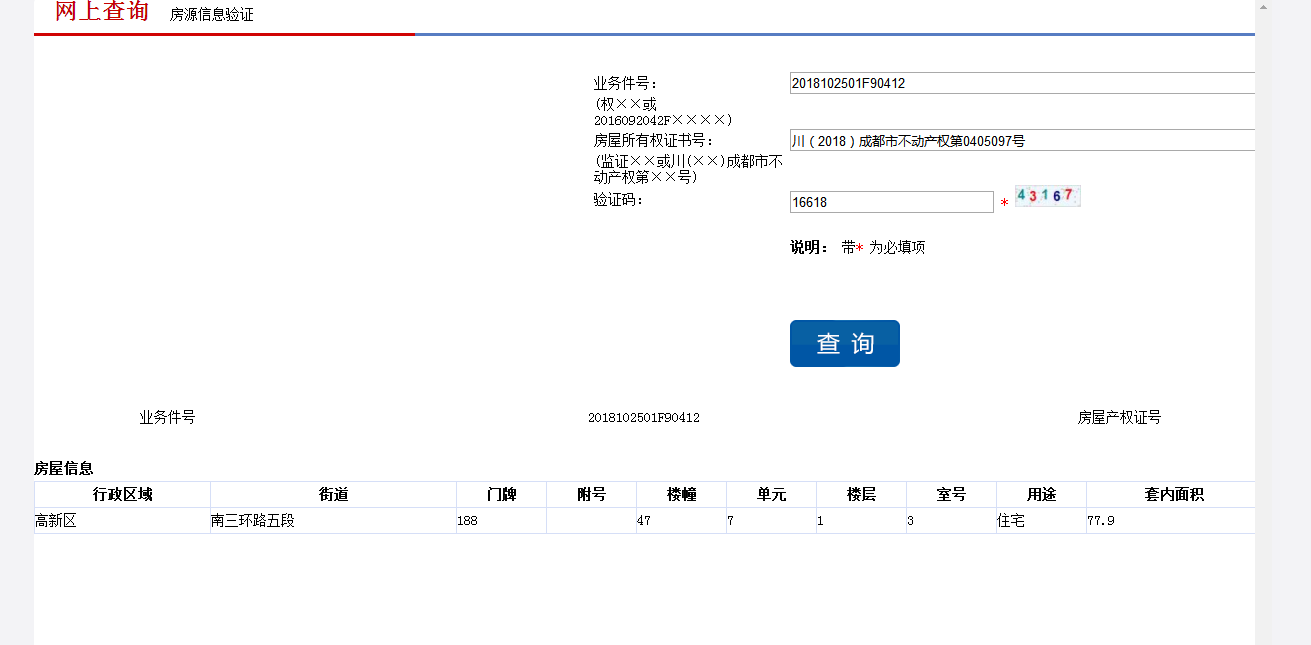Screen dimensions: 1311x645
Task: Select the 门牌 column header
Action: [x=501, y=495]
